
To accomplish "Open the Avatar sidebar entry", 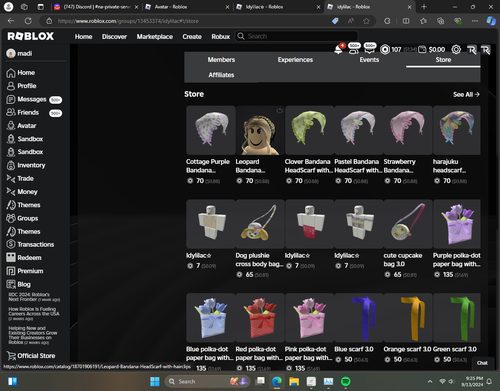I will [x=21, y=126].
